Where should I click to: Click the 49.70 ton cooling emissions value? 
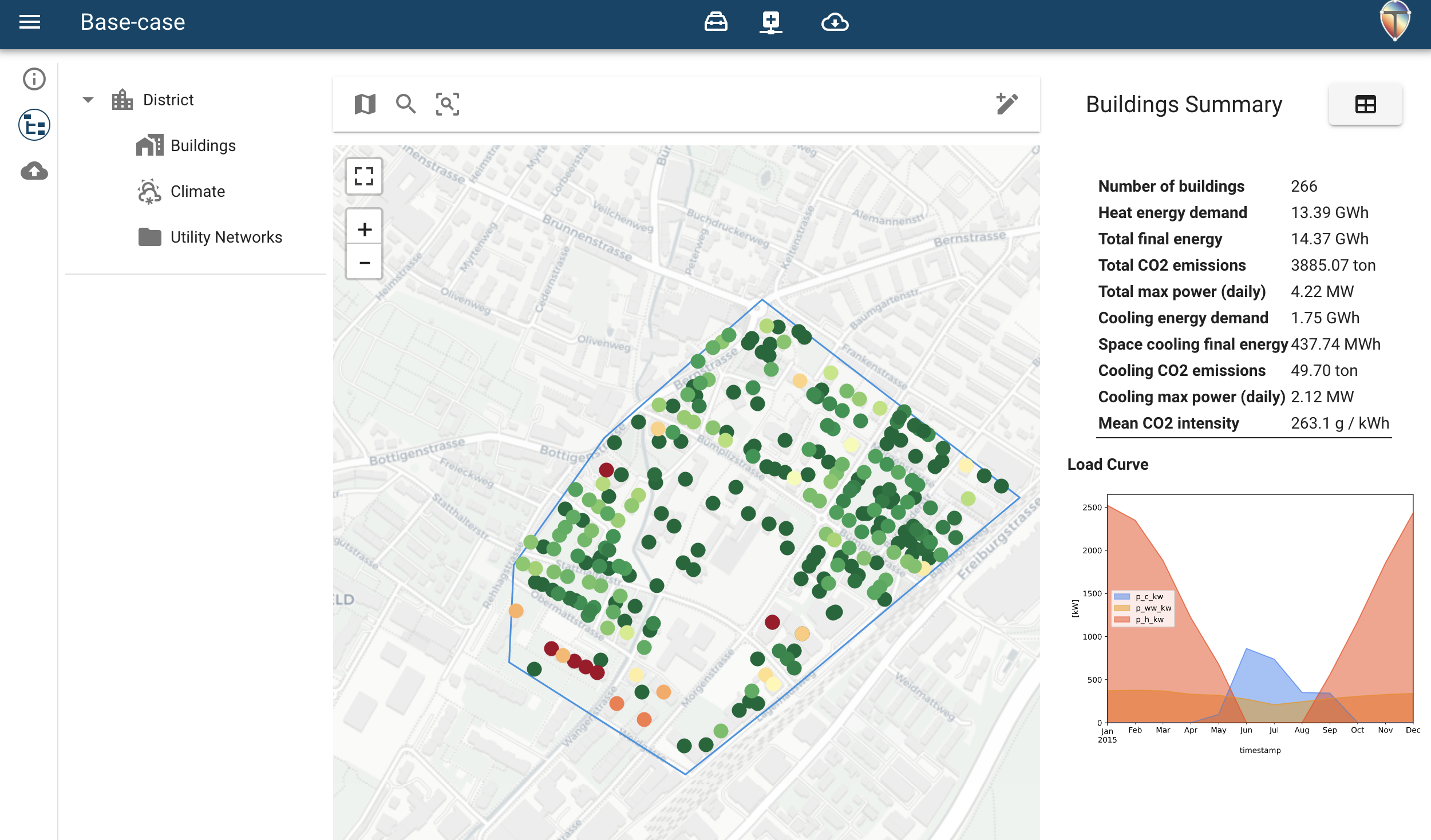pyautogui.click(x=1324, y=370)
